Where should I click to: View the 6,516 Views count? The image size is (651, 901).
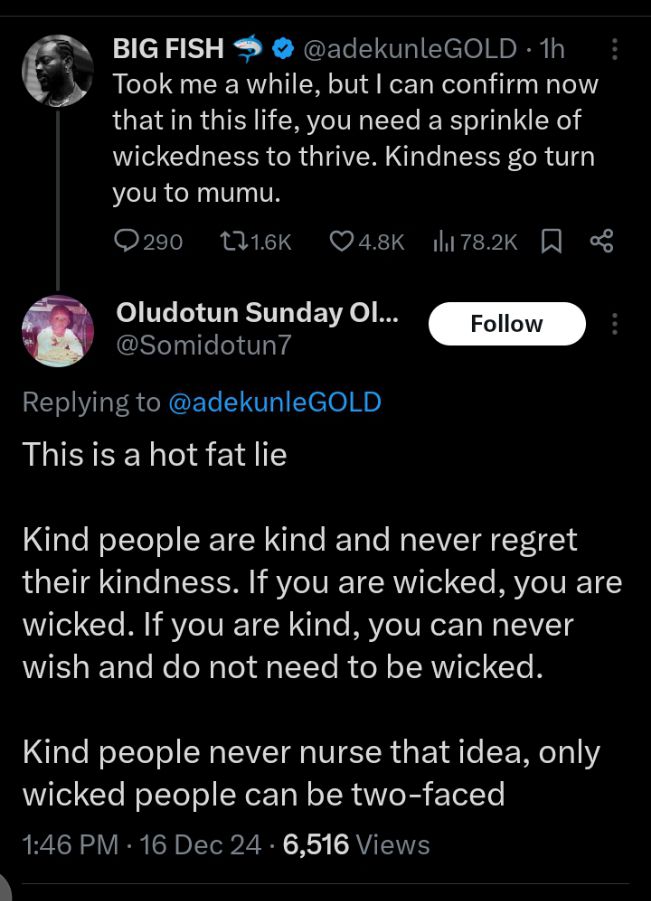point(356,845)
